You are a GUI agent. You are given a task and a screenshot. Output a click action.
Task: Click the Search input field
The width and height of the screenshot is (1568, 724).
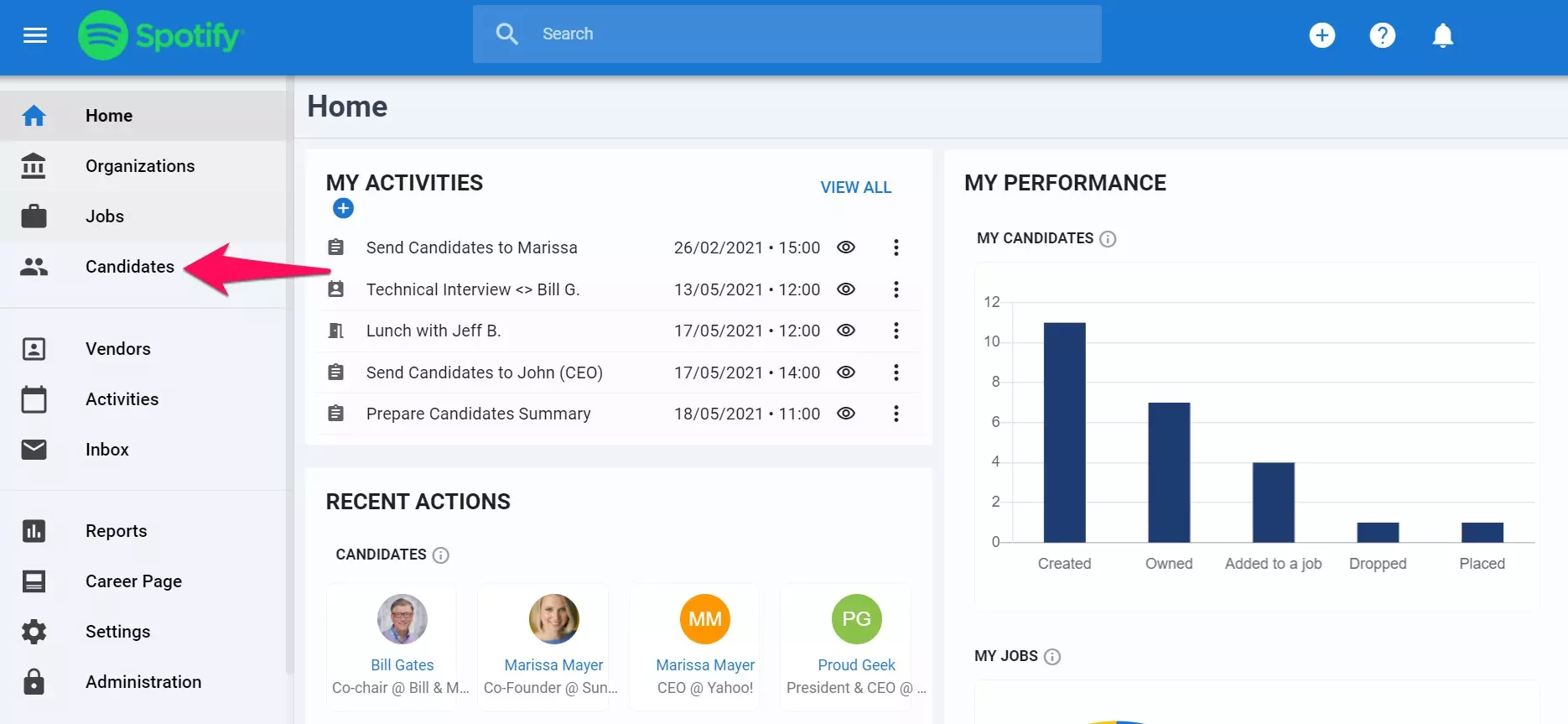(x=787, y=34)
